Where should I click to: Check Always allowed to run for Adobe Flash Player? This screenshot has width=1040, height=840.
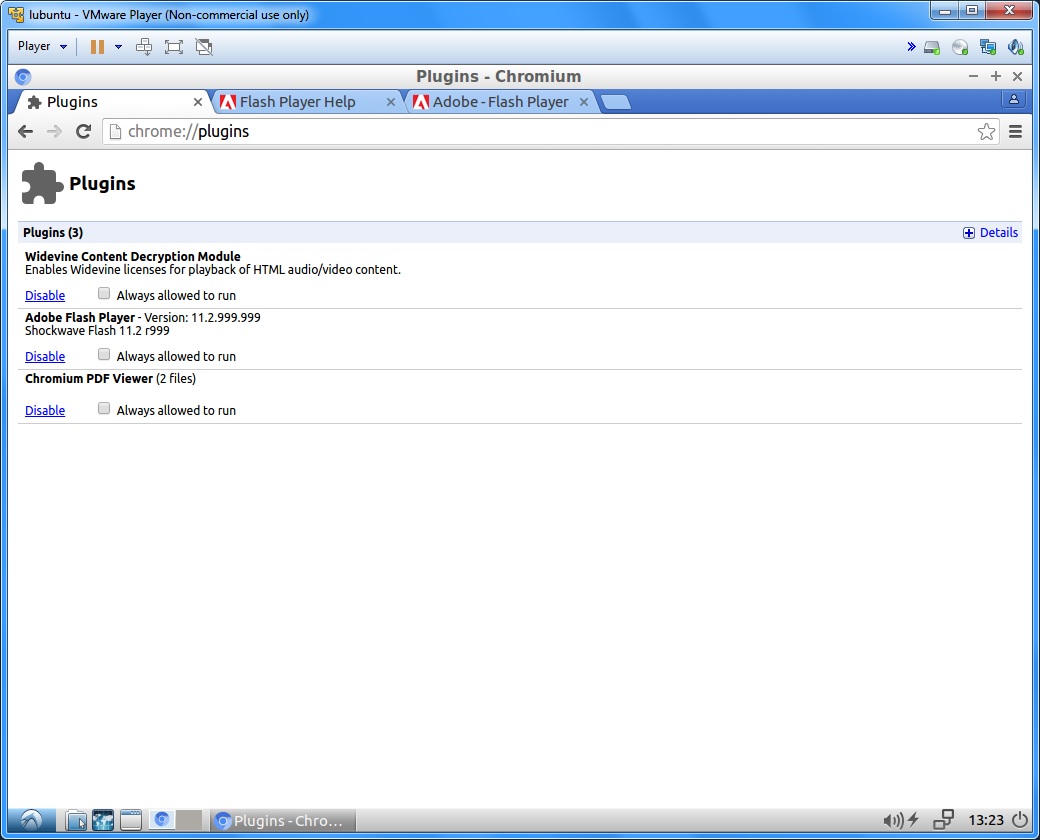tap(103, 354)
